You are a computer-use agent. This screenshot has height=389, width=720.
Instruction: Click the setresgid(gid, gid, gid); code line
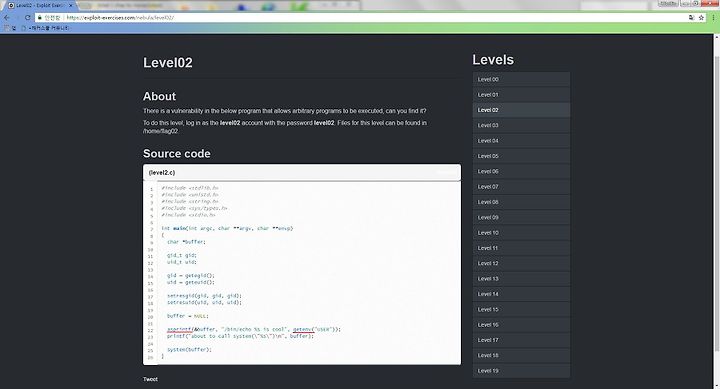coord(204,296)
